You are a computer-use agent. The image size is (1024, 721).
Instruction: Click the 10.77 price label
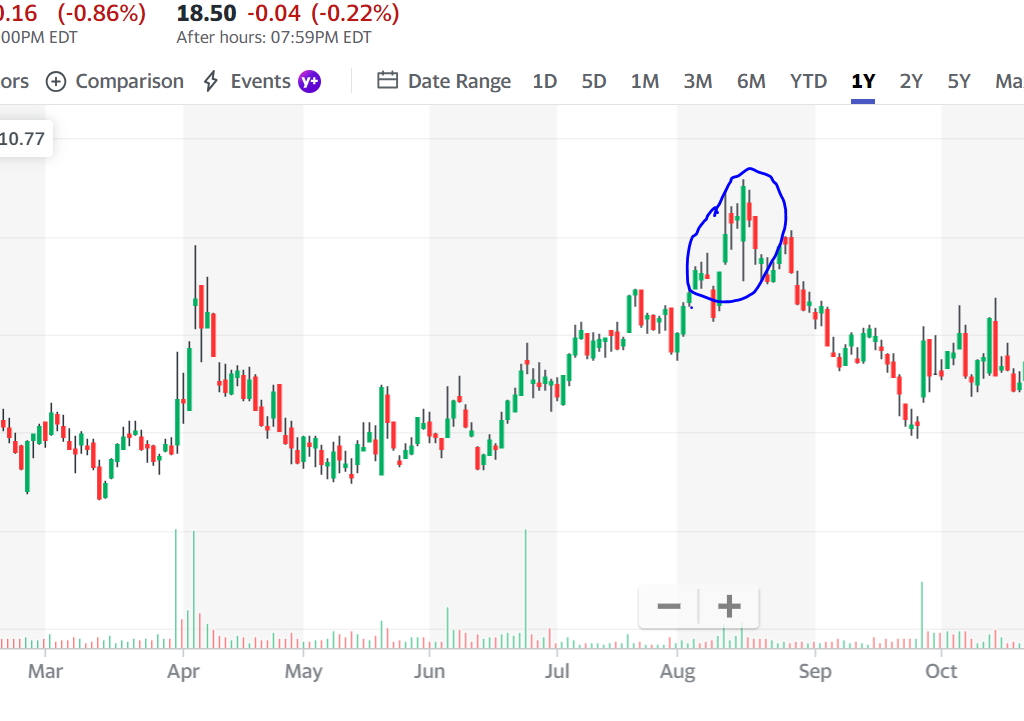(x=22, y=138)
